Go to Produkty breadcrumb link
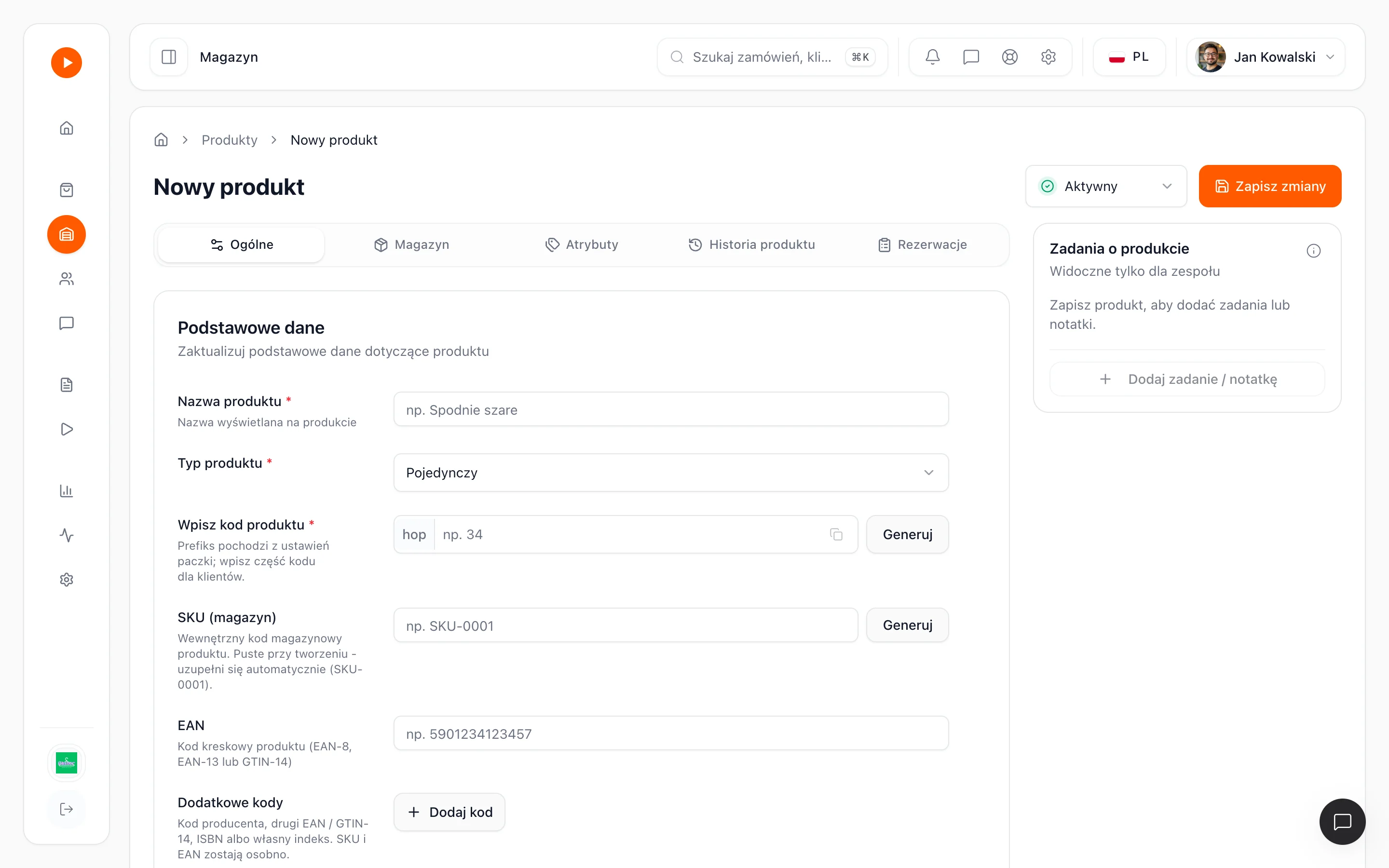This screenshot has width=1389, height=868. pyautogui.click(x=230, y=139)
